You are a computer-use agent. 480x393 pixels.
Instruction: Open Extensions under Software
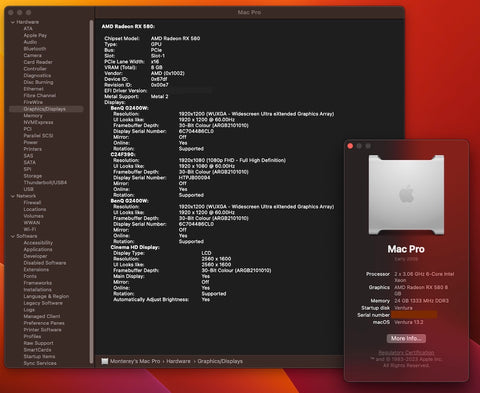click(x=36, y=270)
